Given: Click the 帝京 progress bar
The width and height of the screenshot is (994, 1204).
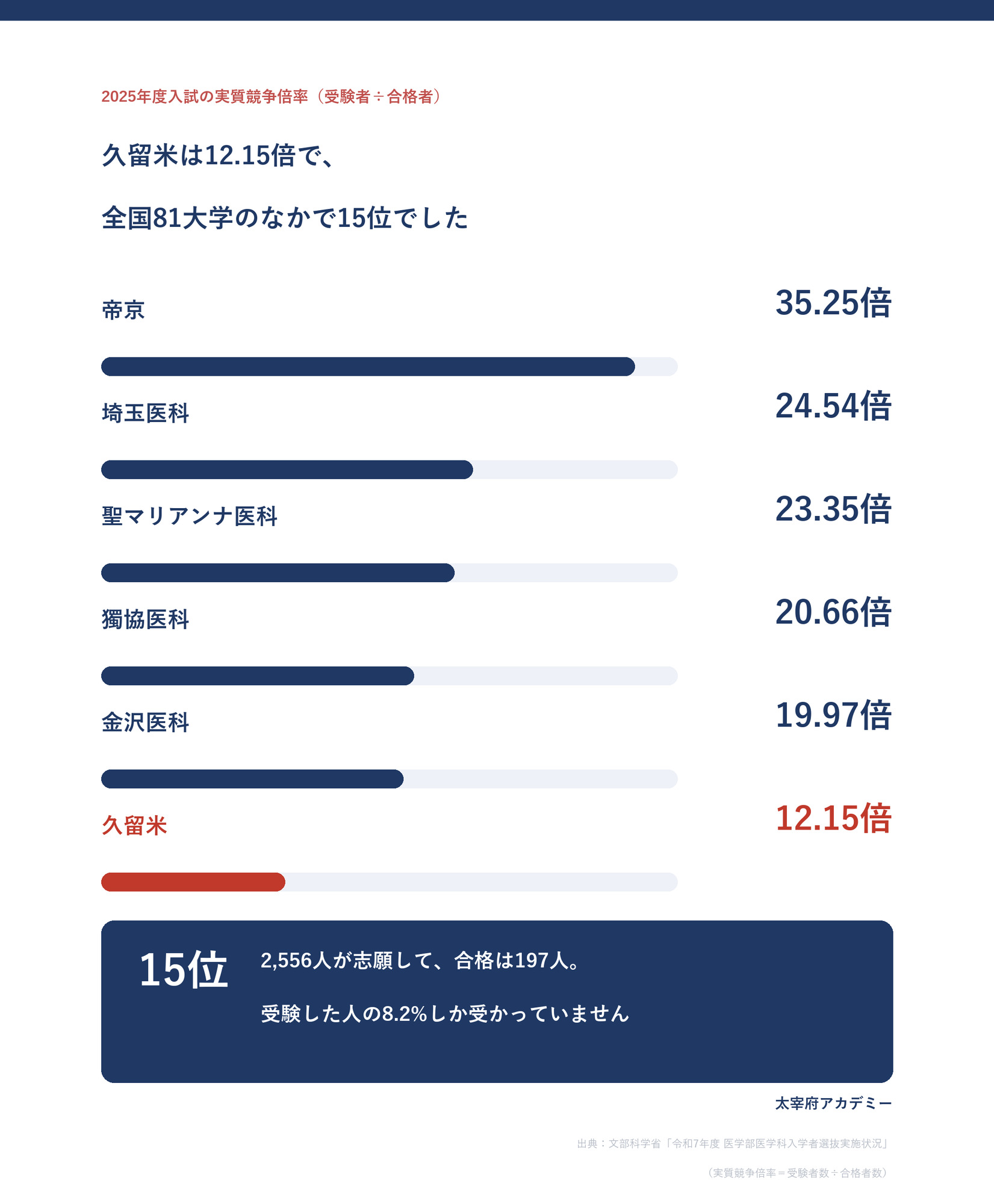Looking at the screenshot, I should tap(389, 367).
